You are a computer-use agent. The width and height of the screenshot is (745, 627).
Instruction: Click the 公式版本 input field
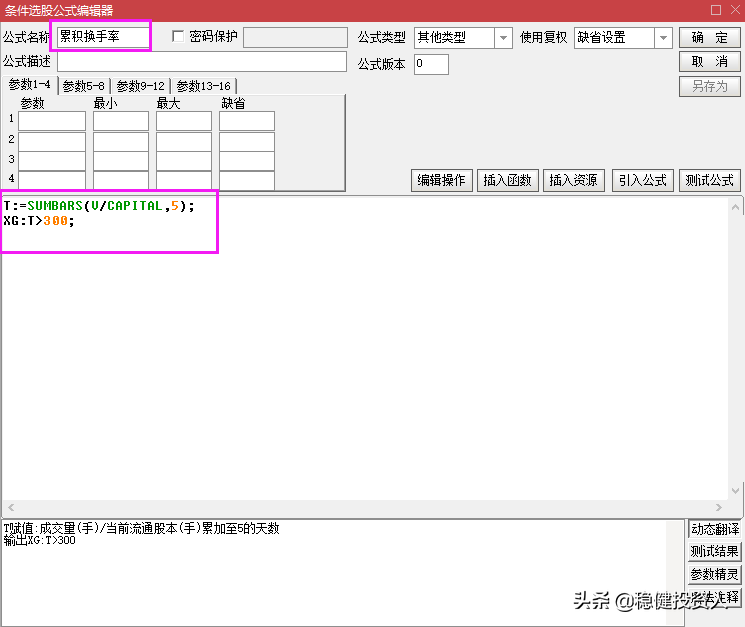tap(431, 64)
